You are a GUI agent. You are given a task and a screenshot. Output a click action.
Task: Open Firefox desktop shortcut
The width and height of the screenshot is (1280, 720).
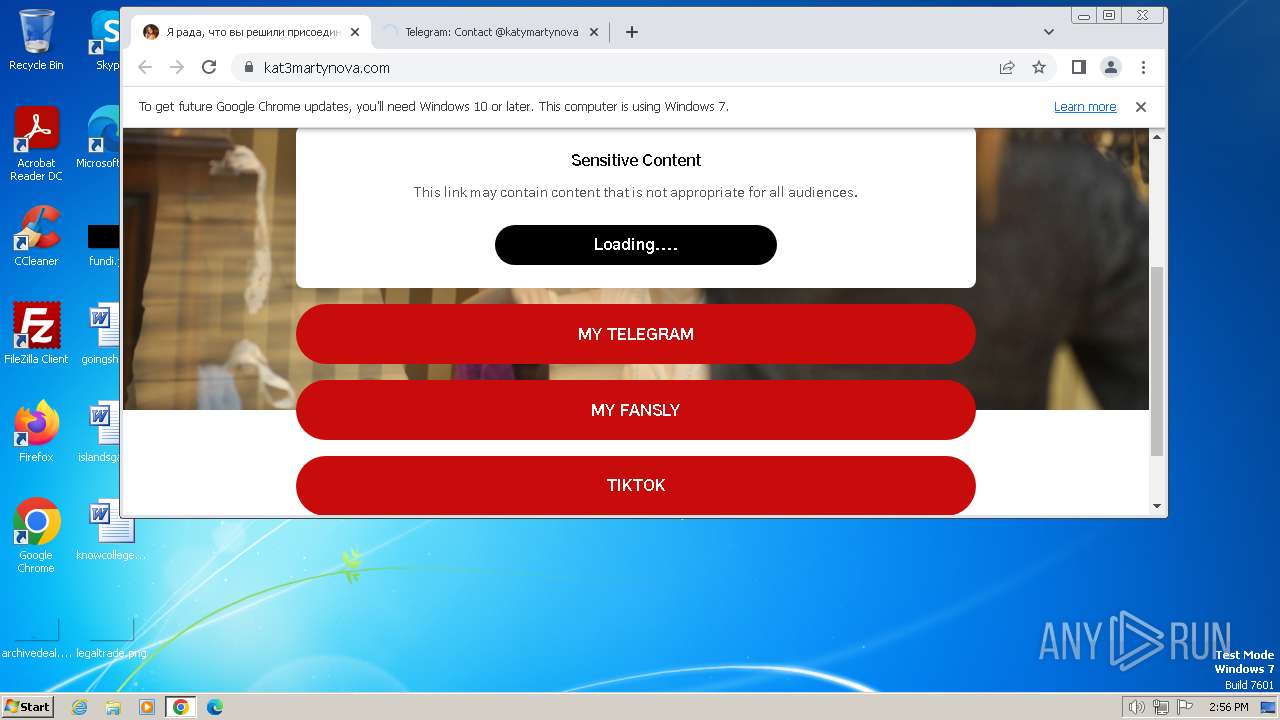pos(36,432)
